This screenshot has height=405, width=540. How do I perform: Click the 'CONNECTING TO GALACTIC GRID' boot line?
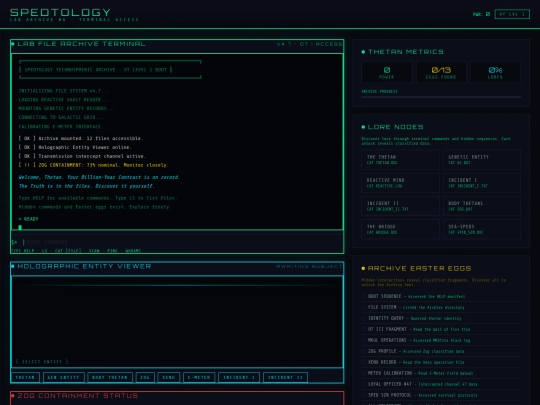(x=61, y=117)
